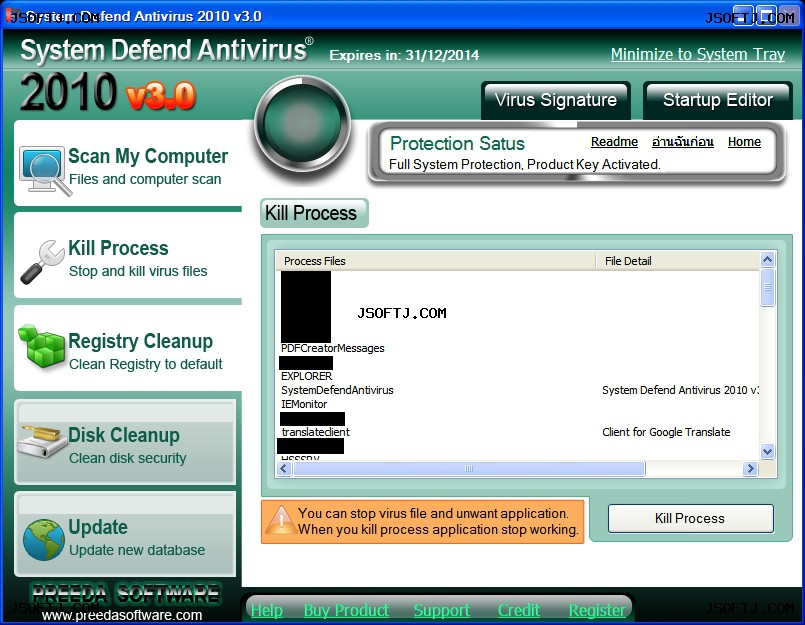
Task: Click the Preeda Software logo
Action: (125, 594)
